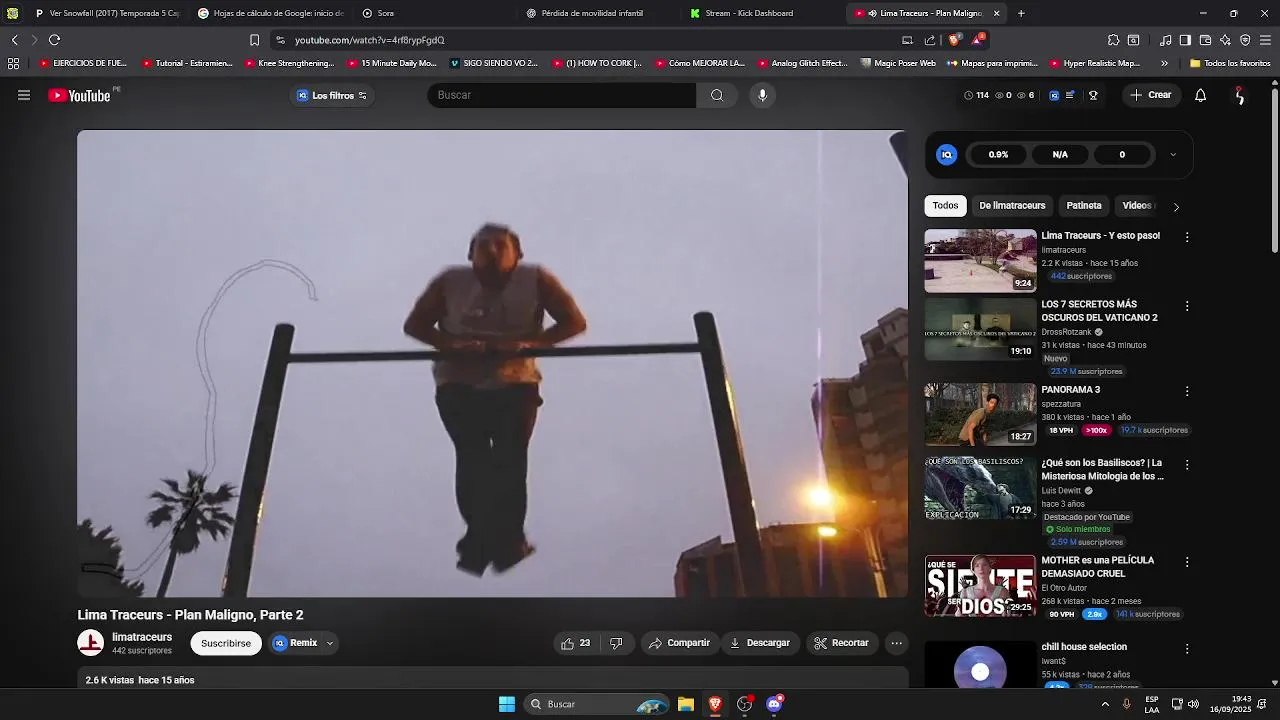Viewport: 1280px width, 720px height.
Task: Click Brave Rewards triangle icon
Action: 978,40
